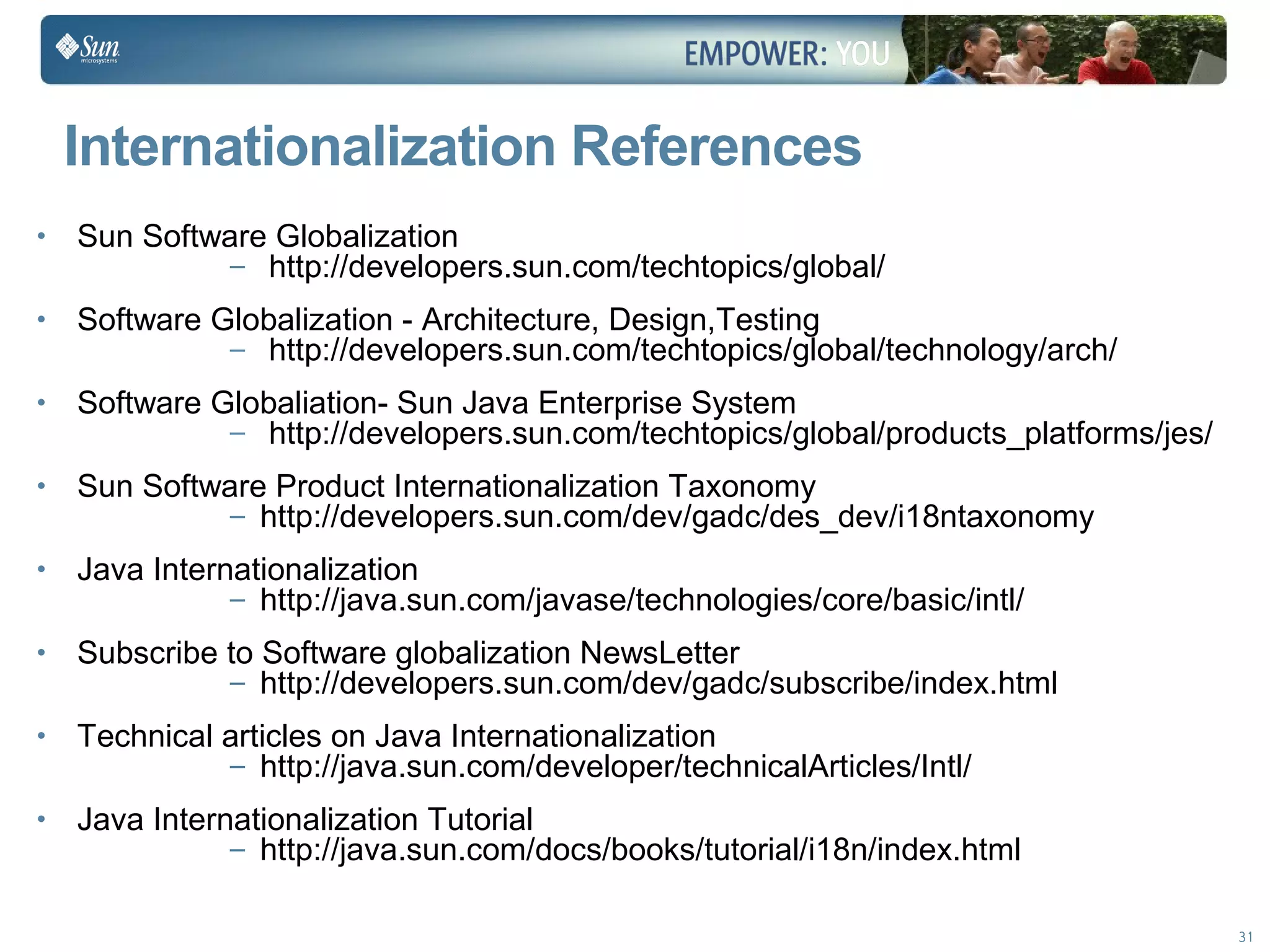Click the banner photo of laughing people
Viewport: 1270px width, 952px height.
[x=1064, y=50]
